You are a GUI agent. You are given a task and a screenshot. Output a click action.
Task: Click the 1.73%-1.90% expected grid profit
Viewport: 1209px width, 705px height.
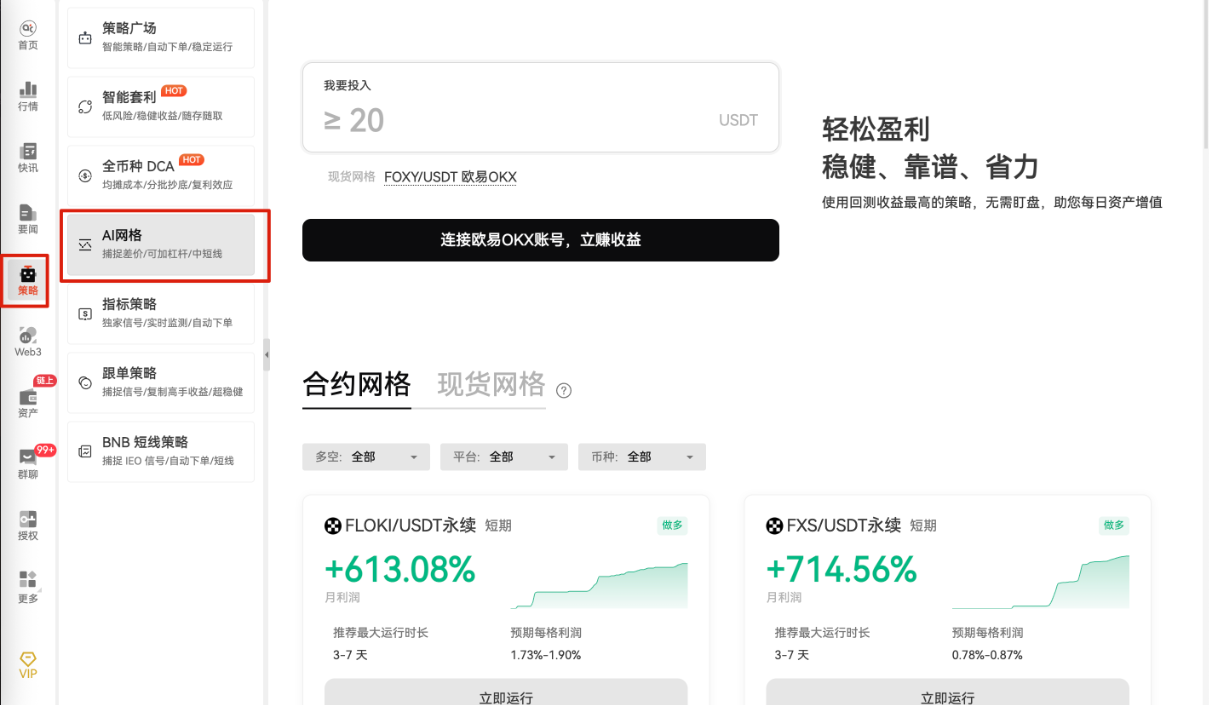tap(545, 655)
